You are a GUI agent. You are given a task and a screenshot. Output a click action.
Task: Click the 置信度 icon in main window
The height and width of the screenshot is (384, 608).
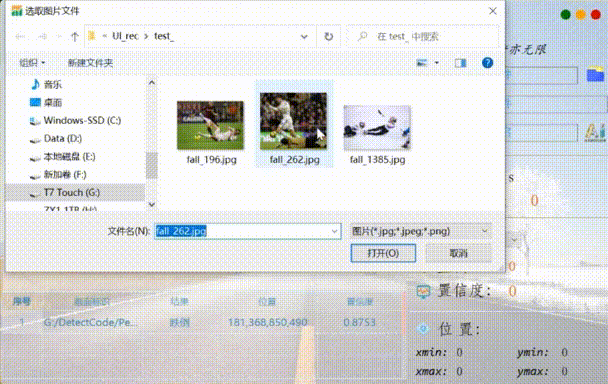coord(423,291)
